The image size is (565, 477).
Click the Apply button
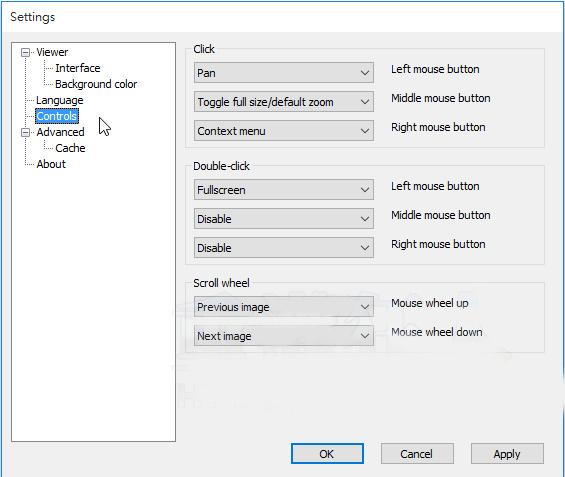coord(507,454)
